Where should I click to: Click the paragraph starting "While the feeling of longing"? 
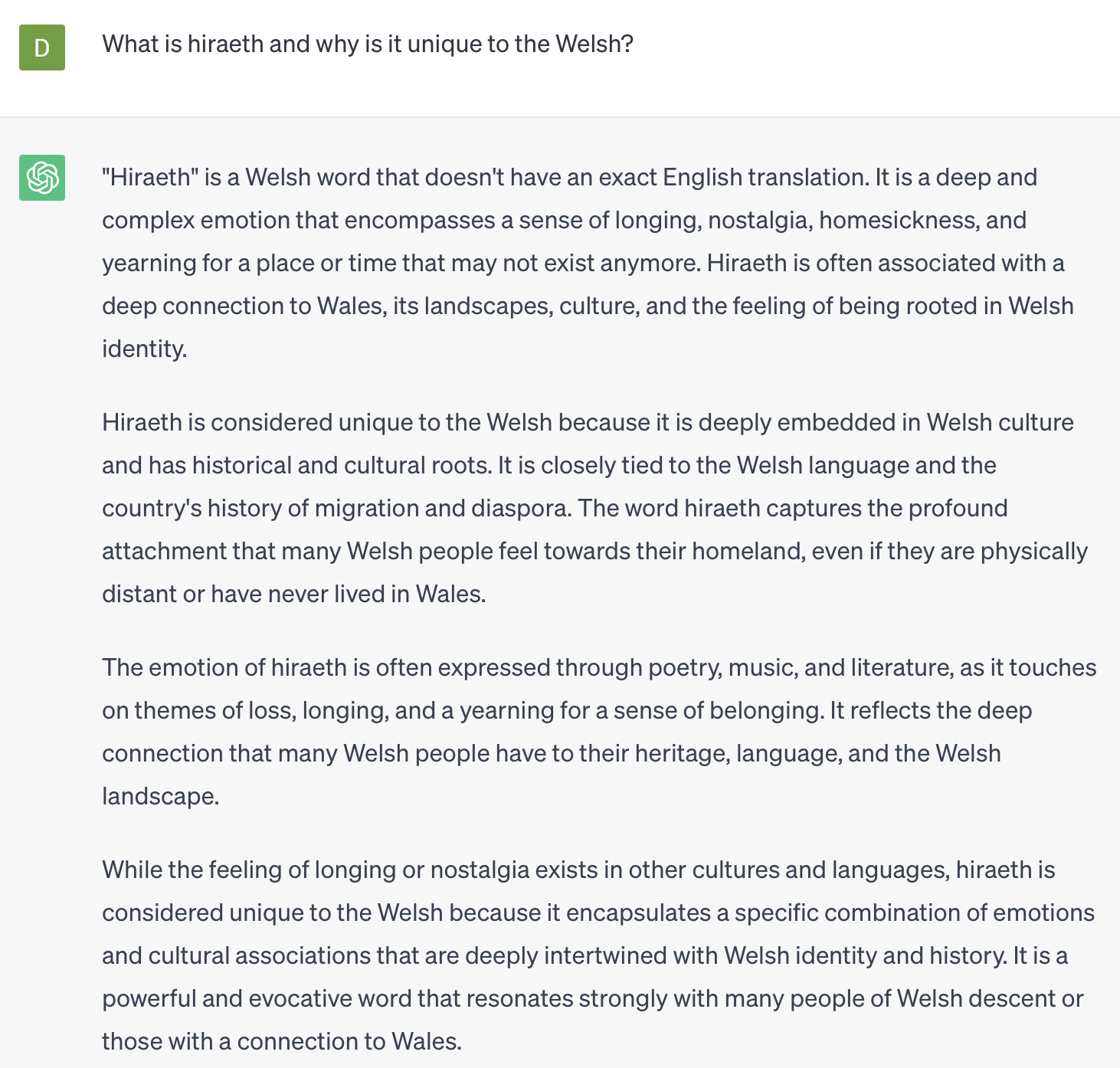tap(598, 955)
